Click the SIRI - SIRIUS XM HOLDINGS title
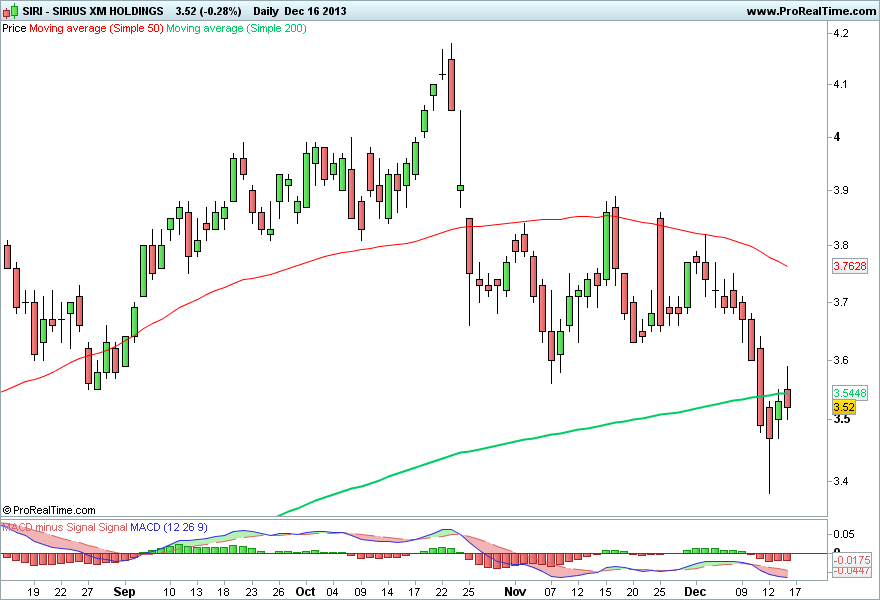880x600 pixels. [93, 11]
